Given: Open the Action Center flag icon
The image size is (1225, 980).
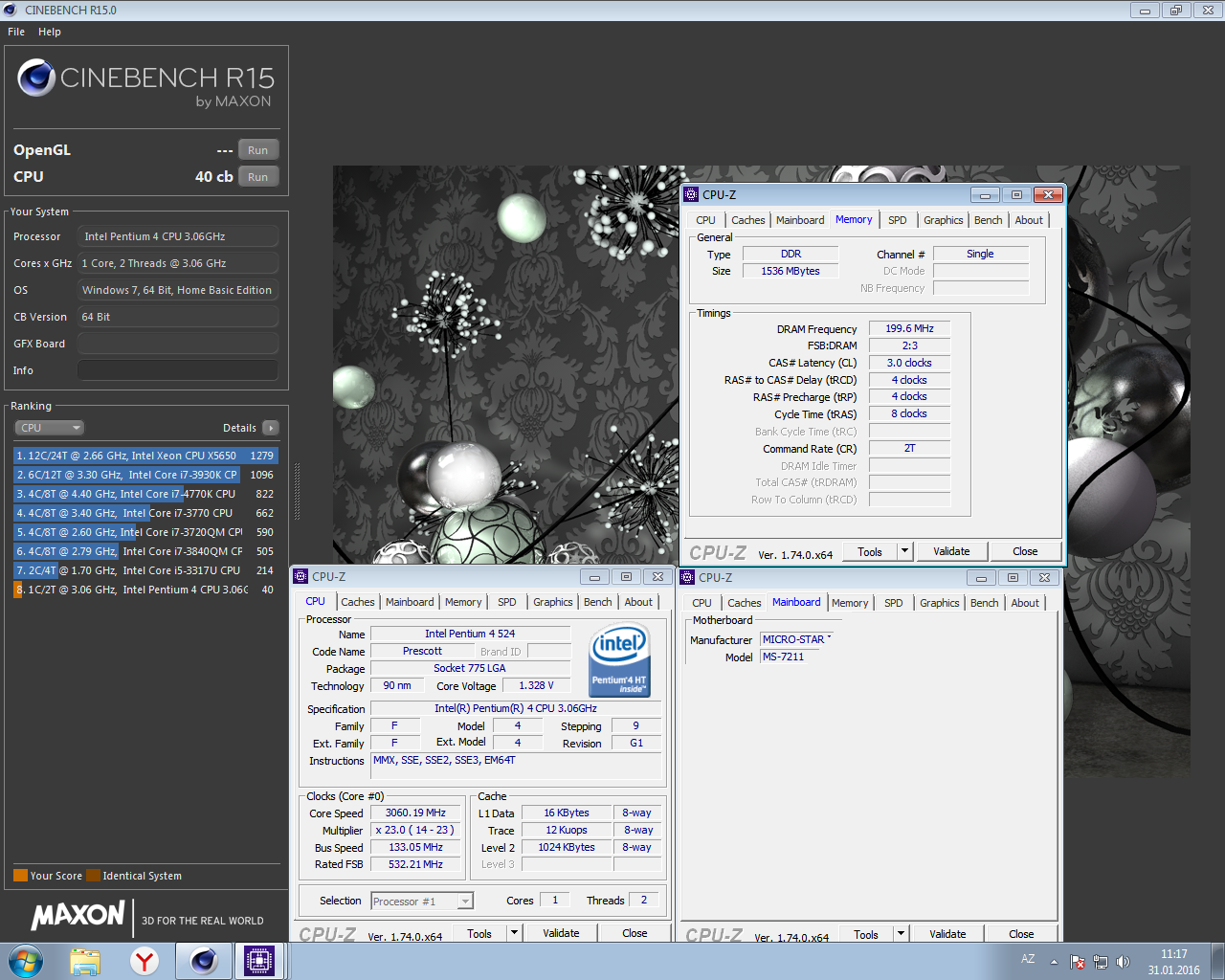Looking at the screenshot, I should (x=1078, y=962).
